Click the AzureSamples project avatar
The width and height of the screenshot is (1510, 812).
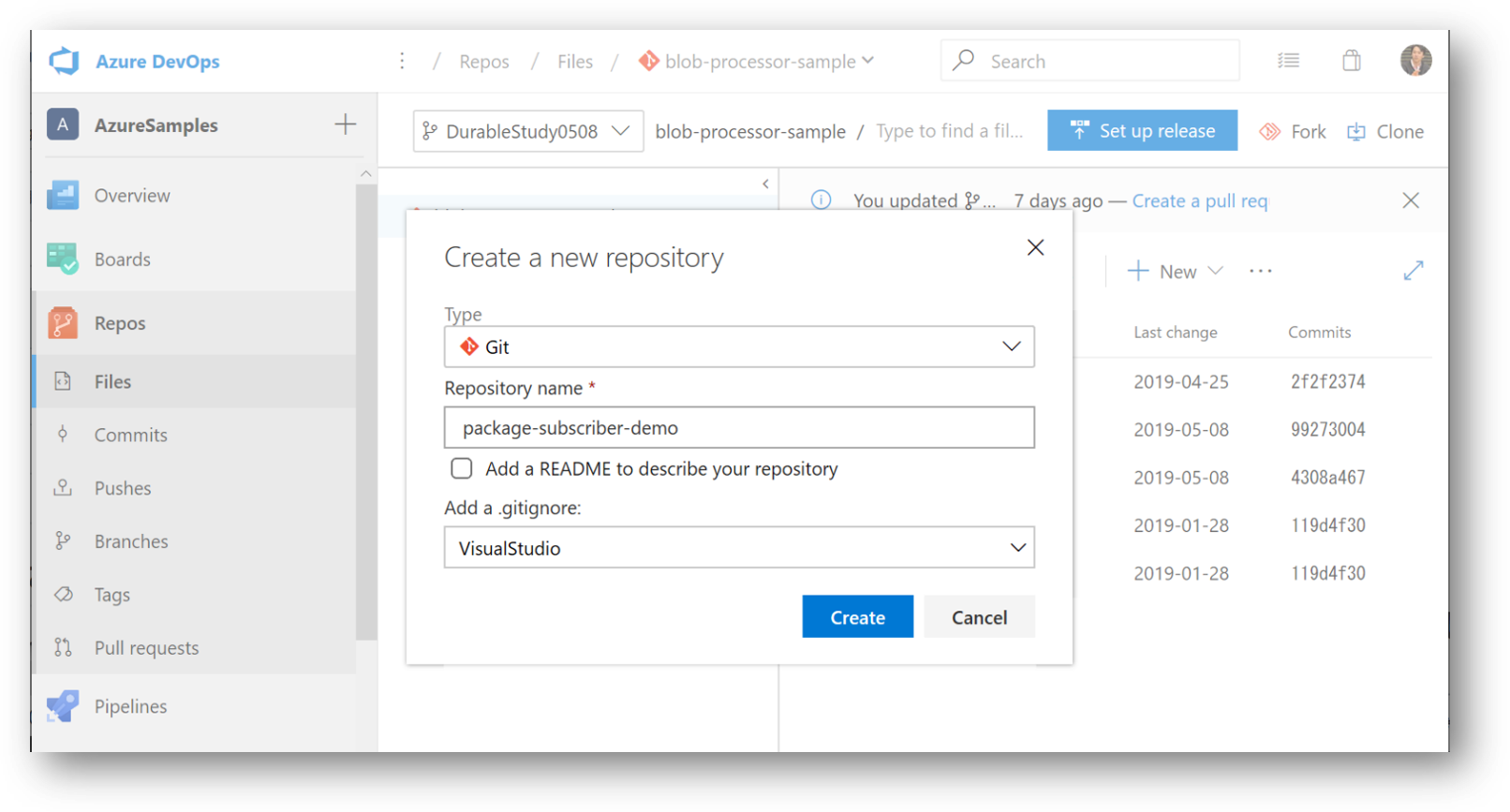[63, 125]
